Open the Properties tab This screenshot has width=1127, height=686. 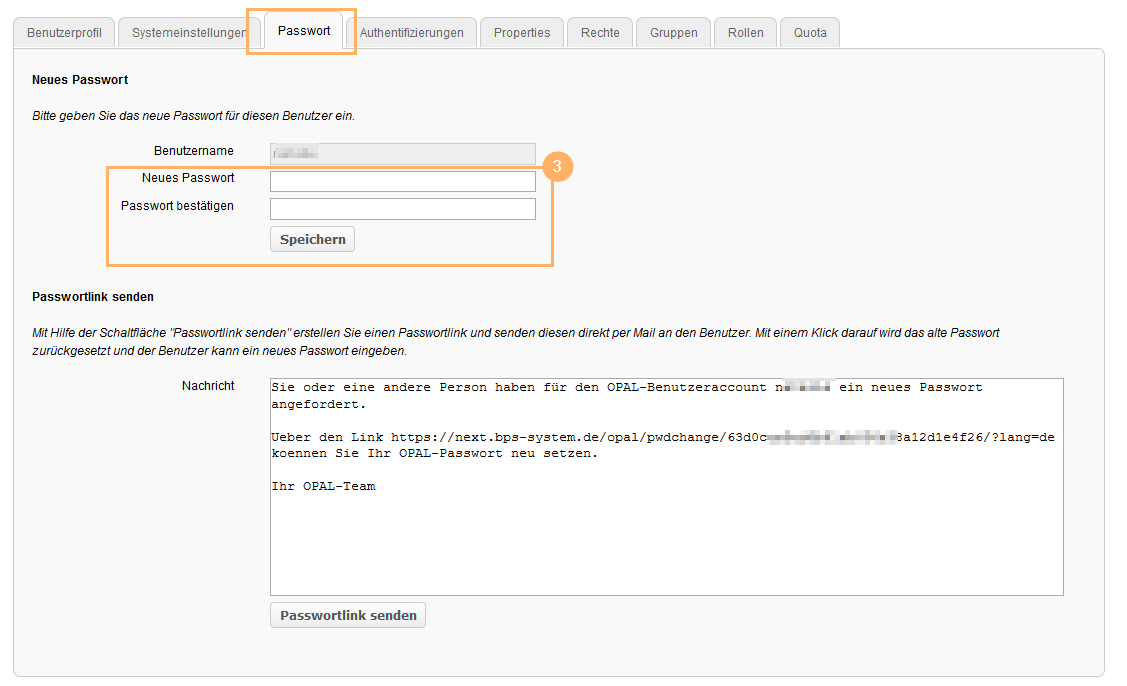(522, 32)
